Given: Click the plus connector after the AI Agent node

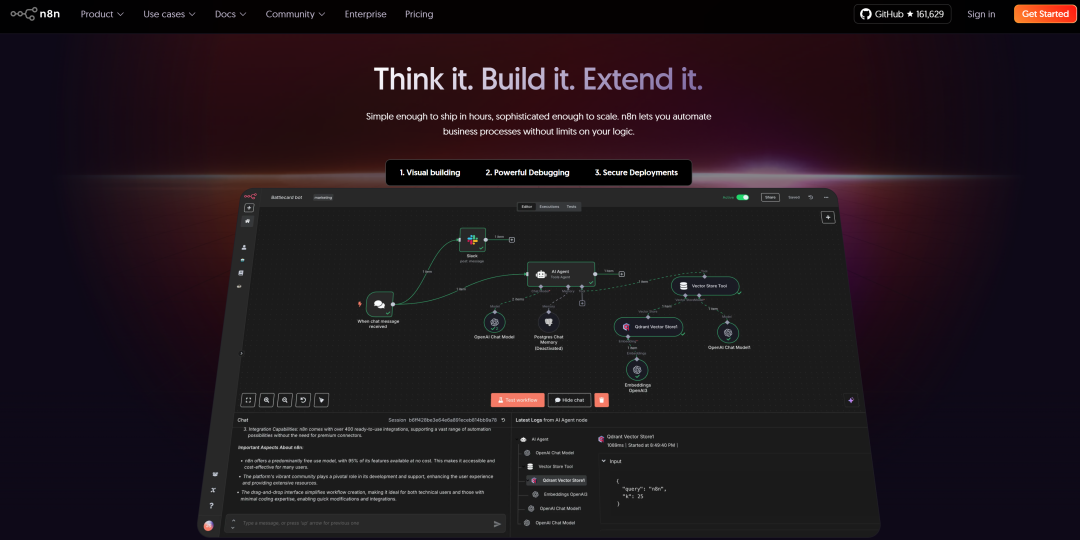Looking at the screenshot, I should pyautogui.click(x=621, y=273).
